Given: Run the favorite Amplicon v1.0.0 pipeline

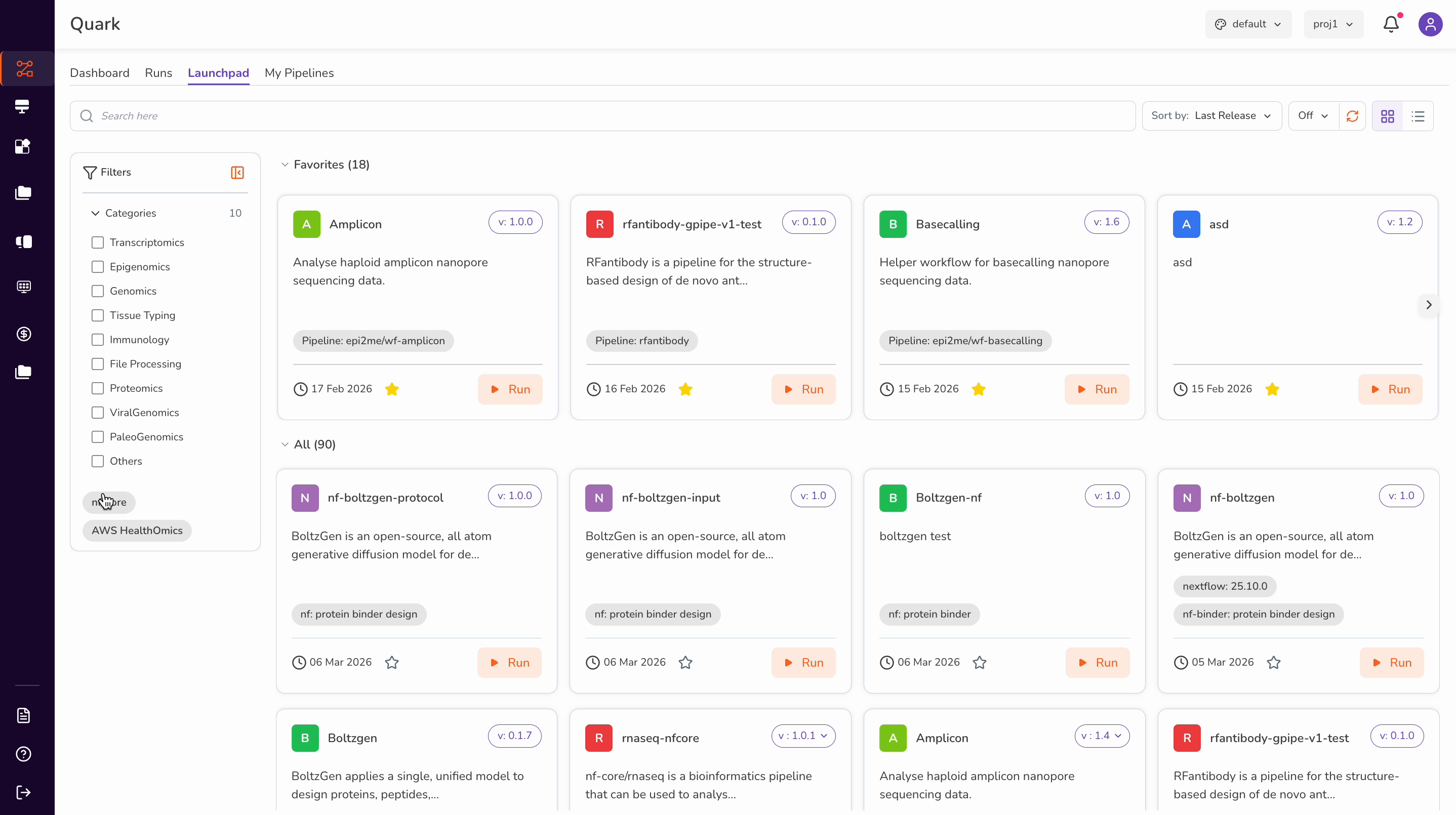Looking at the screenshot, I should click(510, 389).
